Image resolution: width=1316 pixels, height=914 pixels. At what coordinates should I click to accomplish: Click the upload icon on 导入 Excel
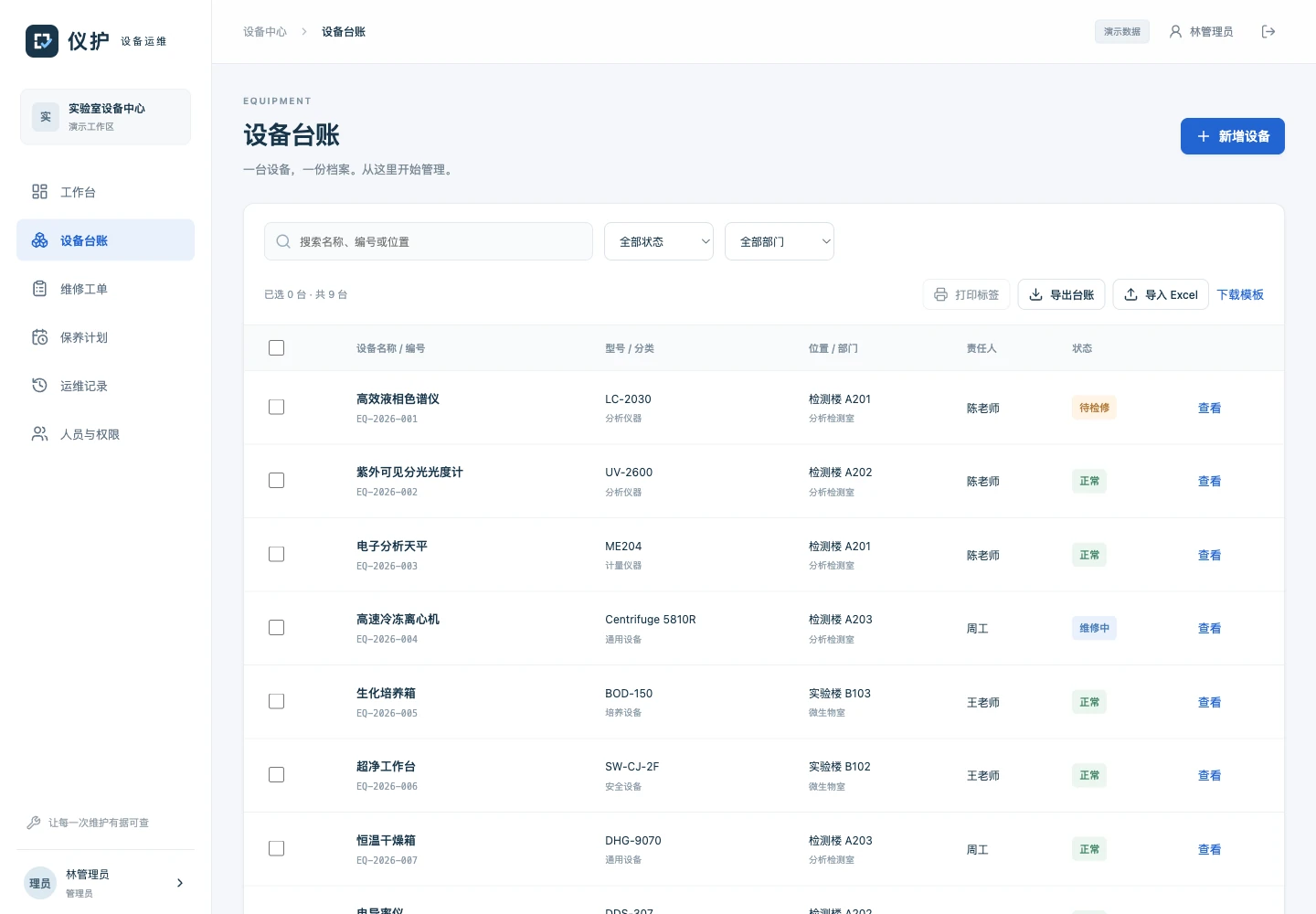[1130, 294]
